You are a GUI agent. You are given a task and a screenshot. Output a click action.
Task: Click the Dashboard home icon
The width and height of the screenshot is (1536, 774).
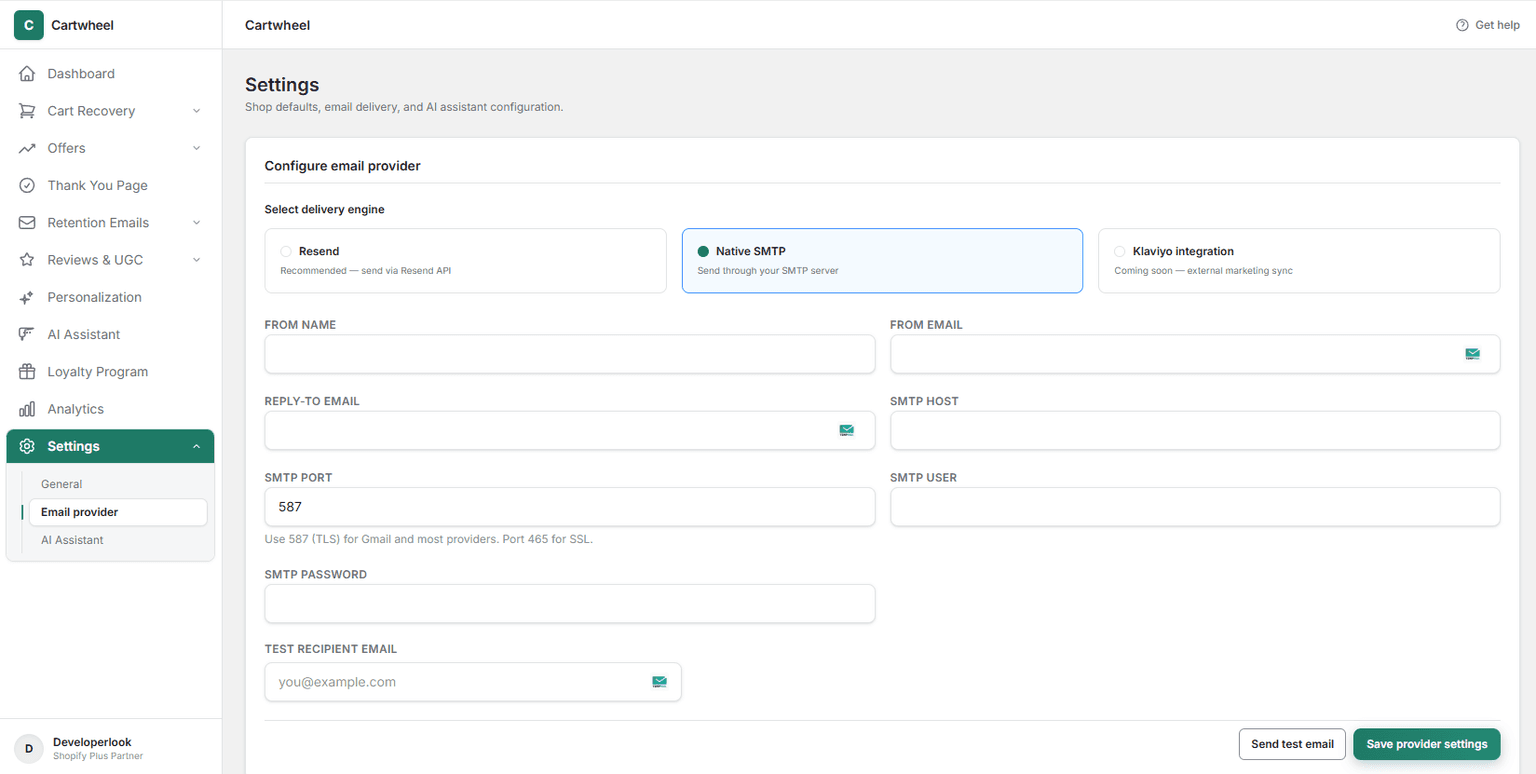point(27,74)
